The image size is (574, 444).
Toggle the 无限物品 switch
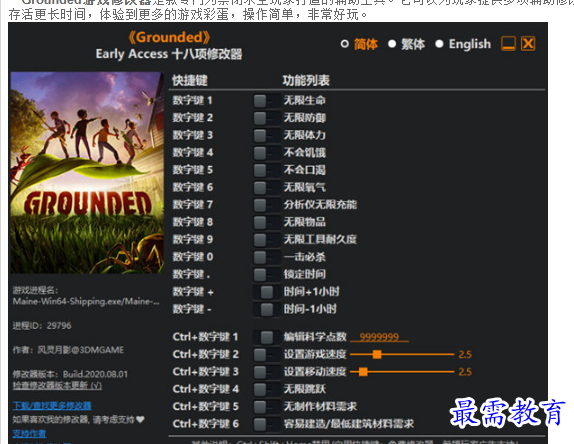point(266,222)
